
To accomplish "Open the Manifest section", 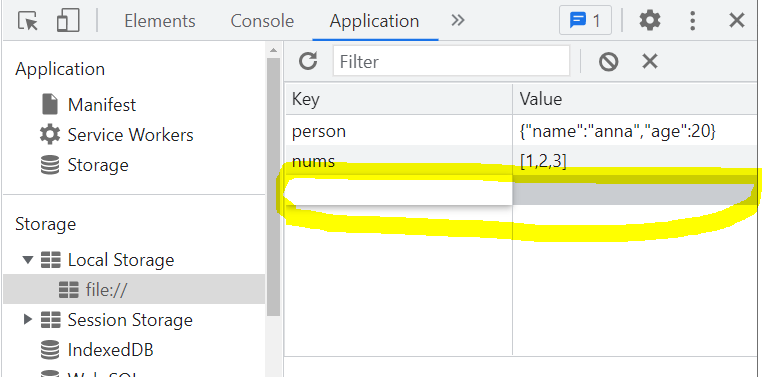I will 102,104.
